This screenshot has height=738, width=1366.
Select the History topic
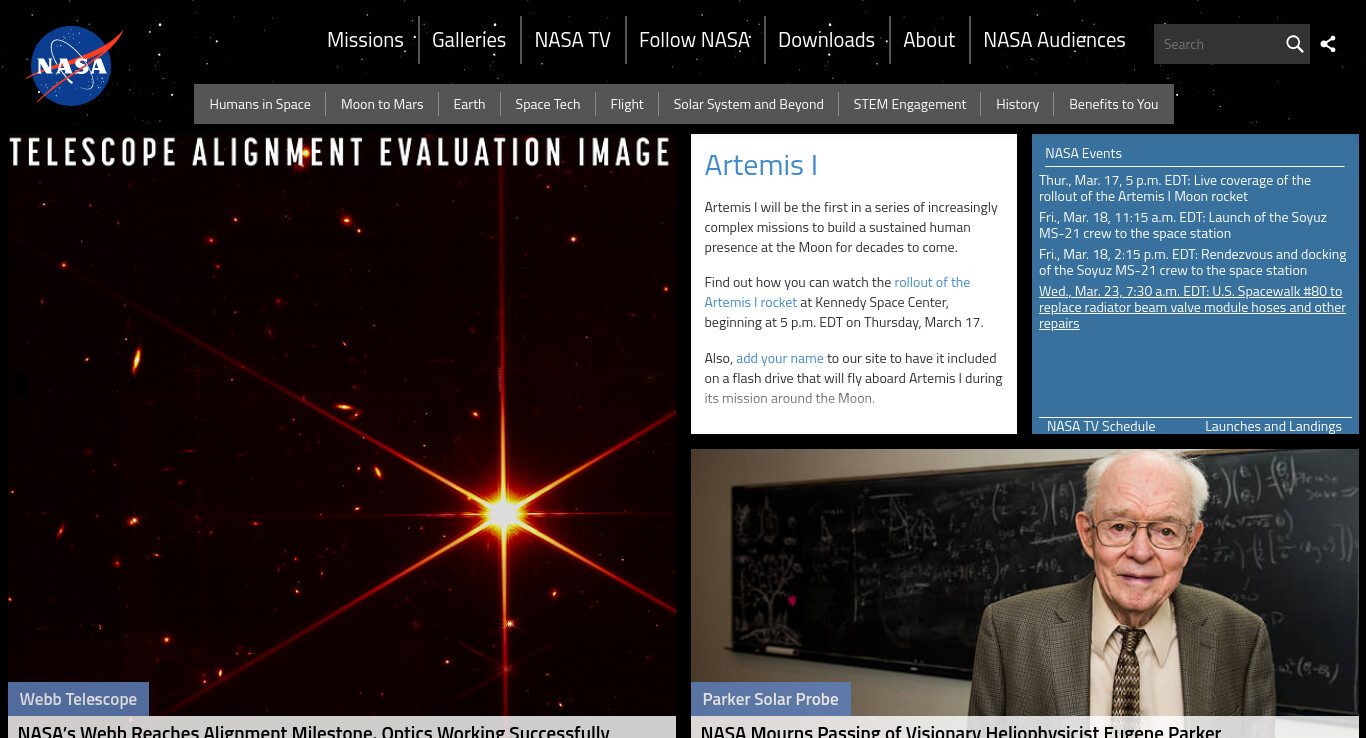pos(1017,104)
